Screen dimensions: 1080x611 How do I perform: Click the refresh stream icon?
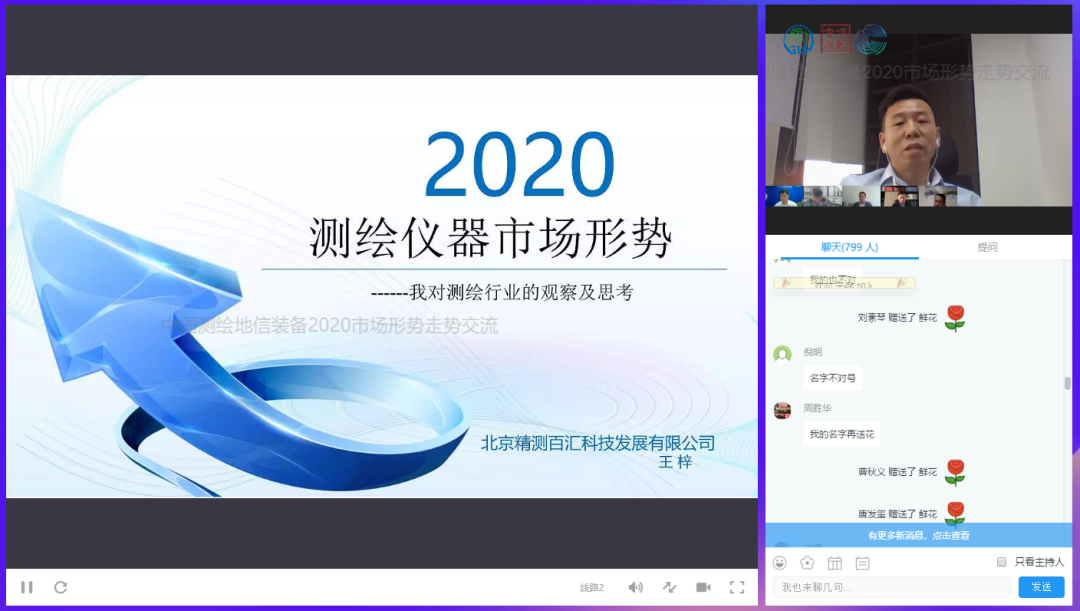[x=60, y=587]
